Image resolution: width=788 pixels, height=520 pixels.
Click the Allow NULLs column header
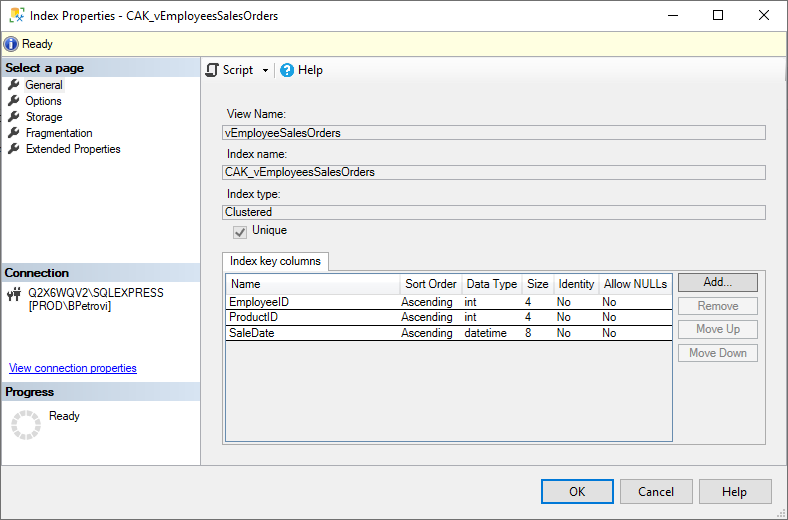[x=635, y=284]
